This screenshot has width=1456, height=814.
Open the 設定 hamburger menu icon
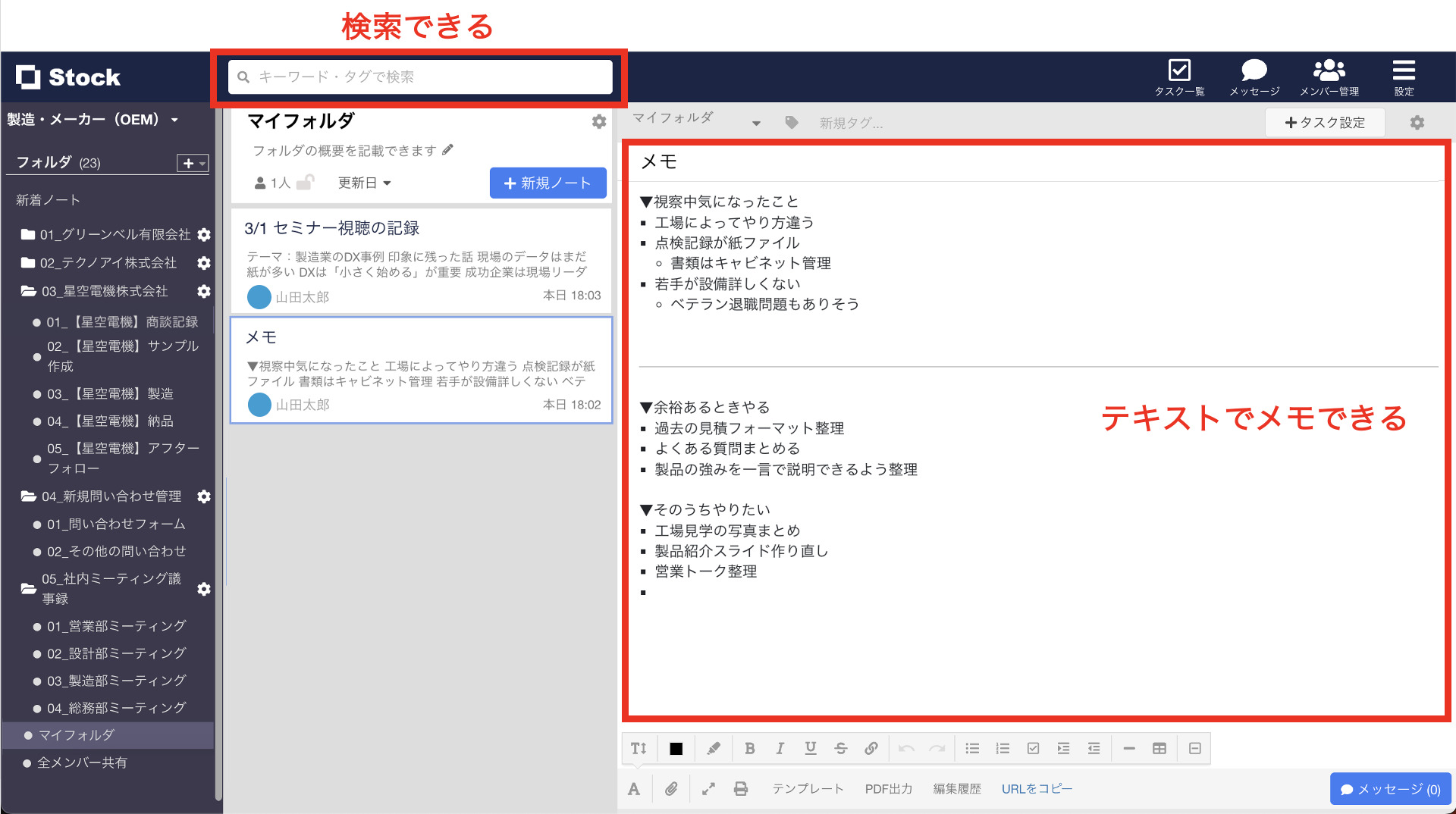[x=1404, y=70]
